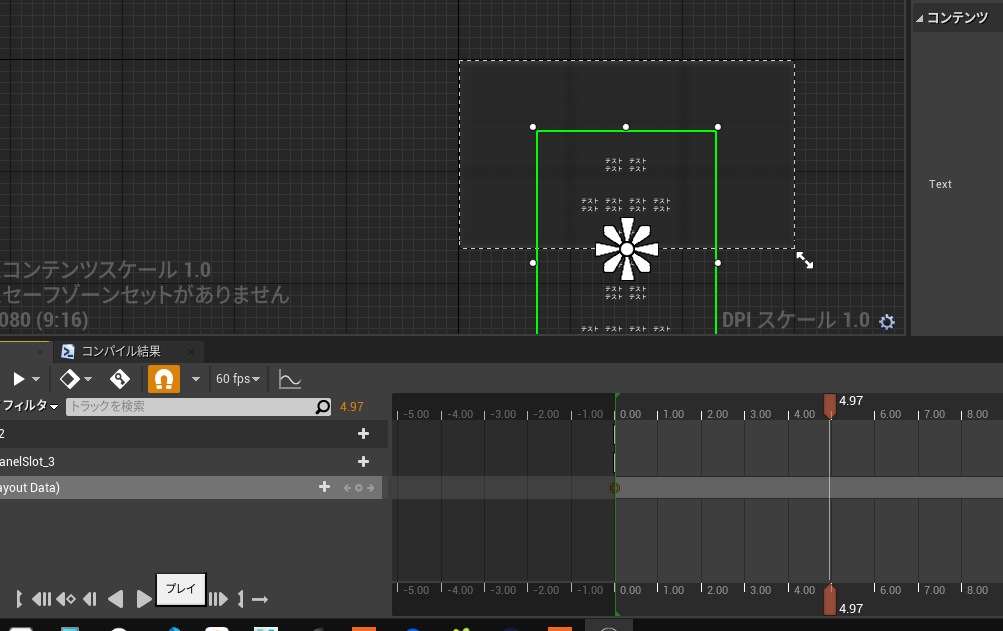Play the animation forward
The height and width of the screenshot is (631, 1003).
coord(145,600)
